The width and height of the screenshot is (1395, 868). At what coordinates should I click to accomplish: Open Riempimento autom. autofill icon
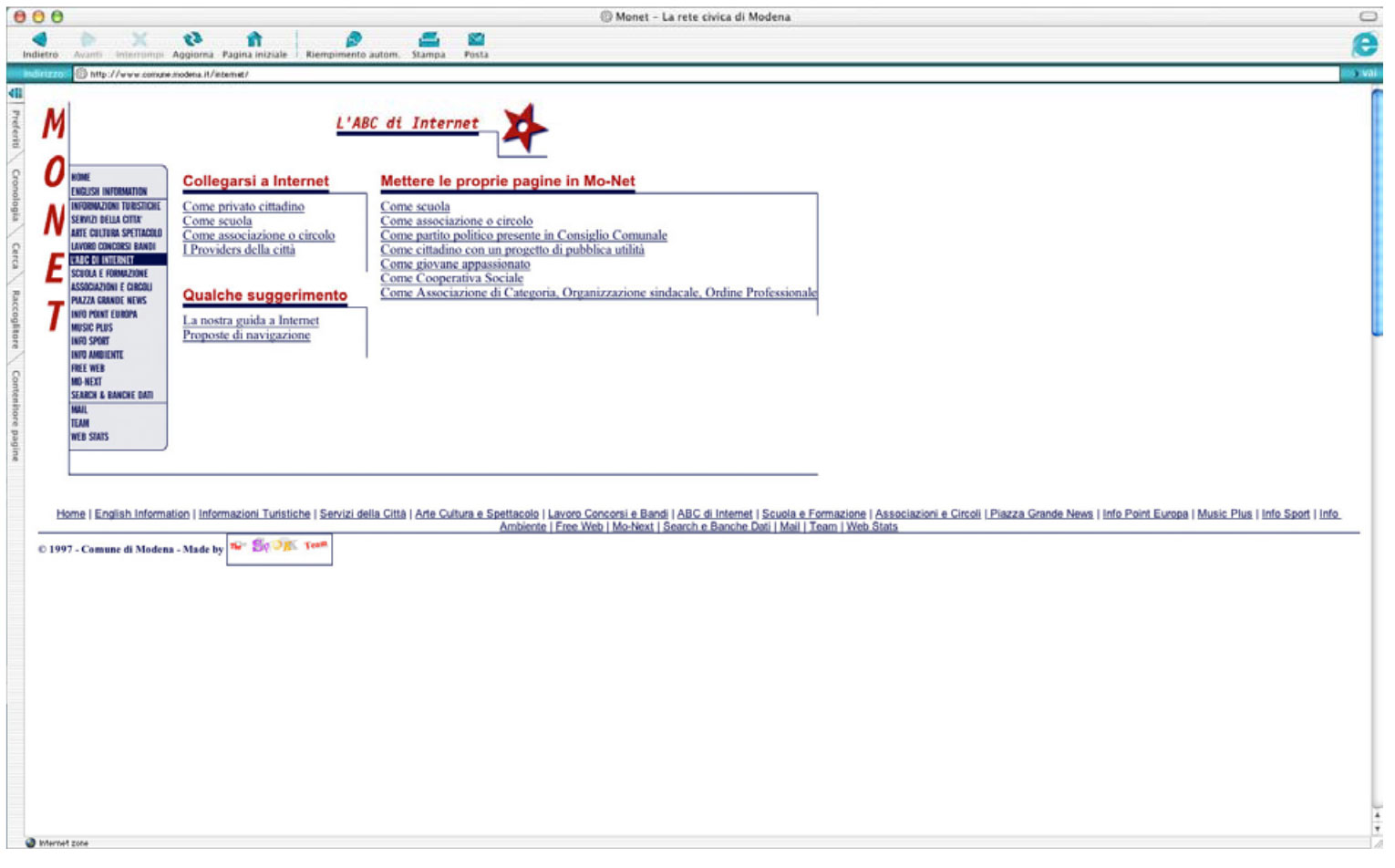353,39
